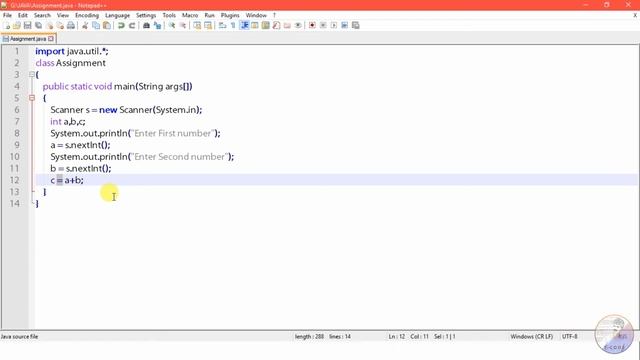Click Run a Macro Multiple Times icon
Image resolution: width=640 pixels, height=360 pixels.
click(344, 25)
